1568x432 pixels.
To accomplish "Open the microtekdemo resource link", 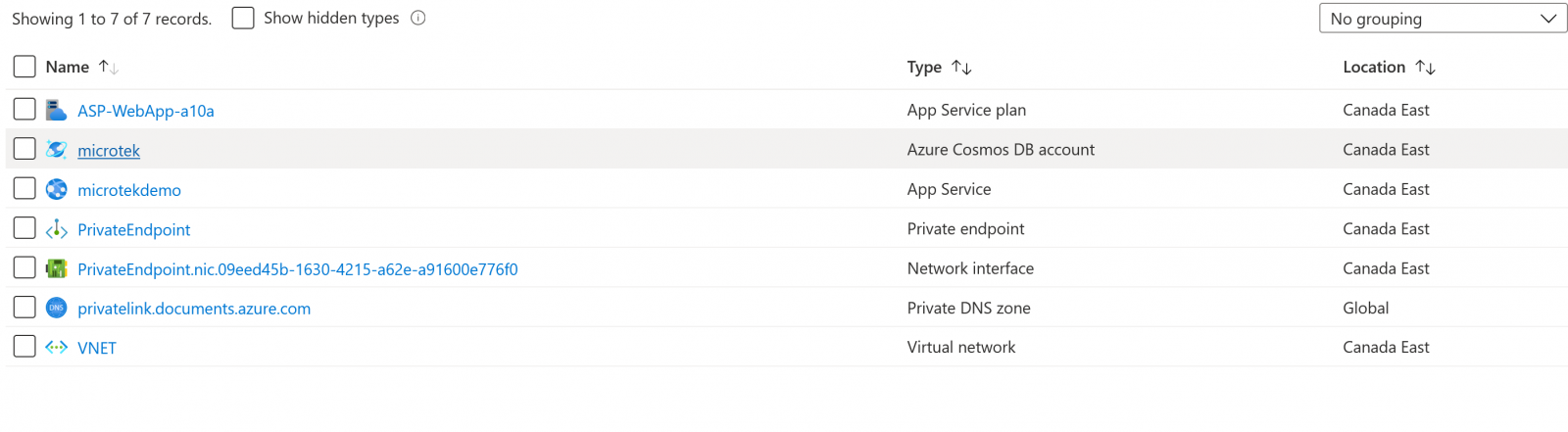I will pyautogui.click(x=129, y=190).
